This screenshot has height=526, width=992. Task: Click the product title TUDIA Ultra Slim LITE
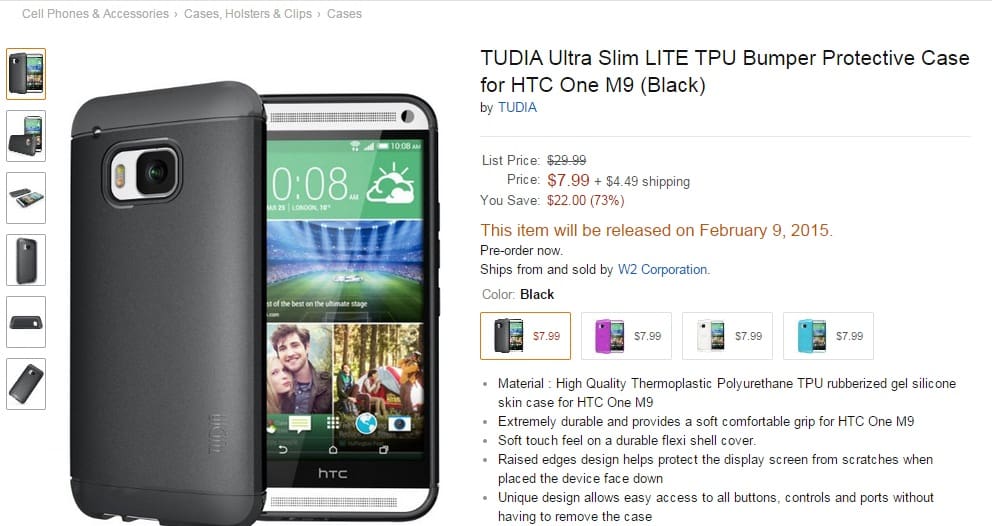(724, 71)
